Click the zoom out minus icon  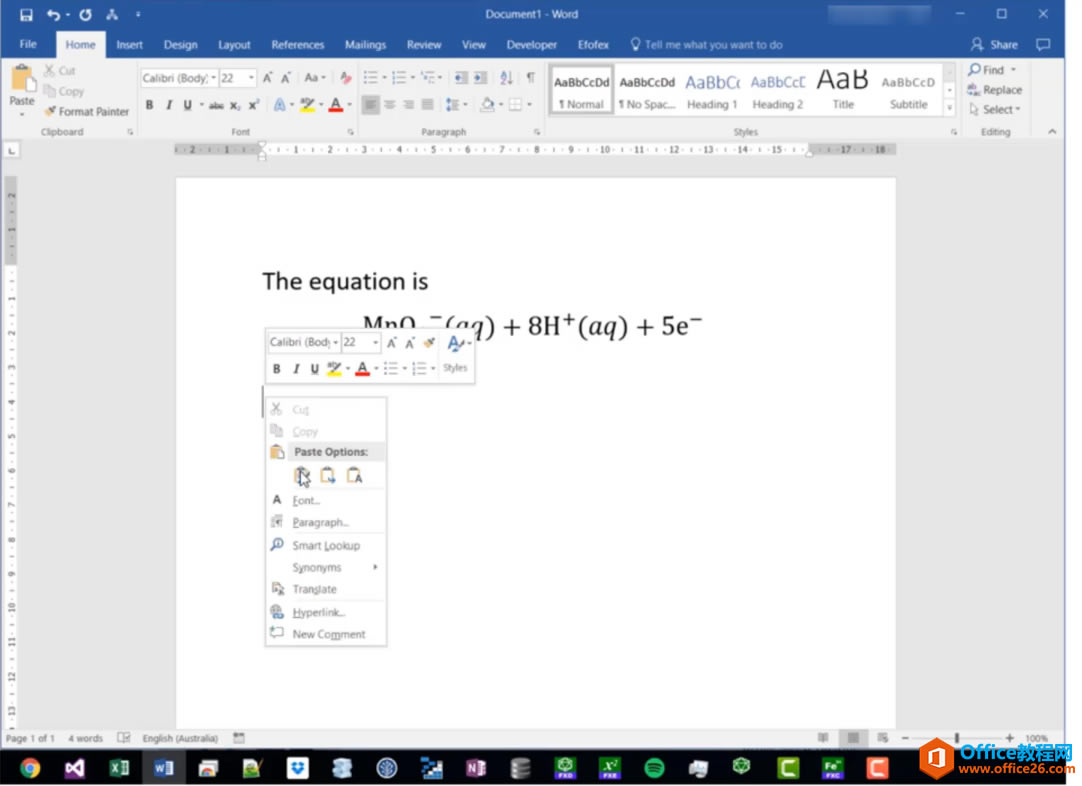pyautogui.click(x=905, y=738)
